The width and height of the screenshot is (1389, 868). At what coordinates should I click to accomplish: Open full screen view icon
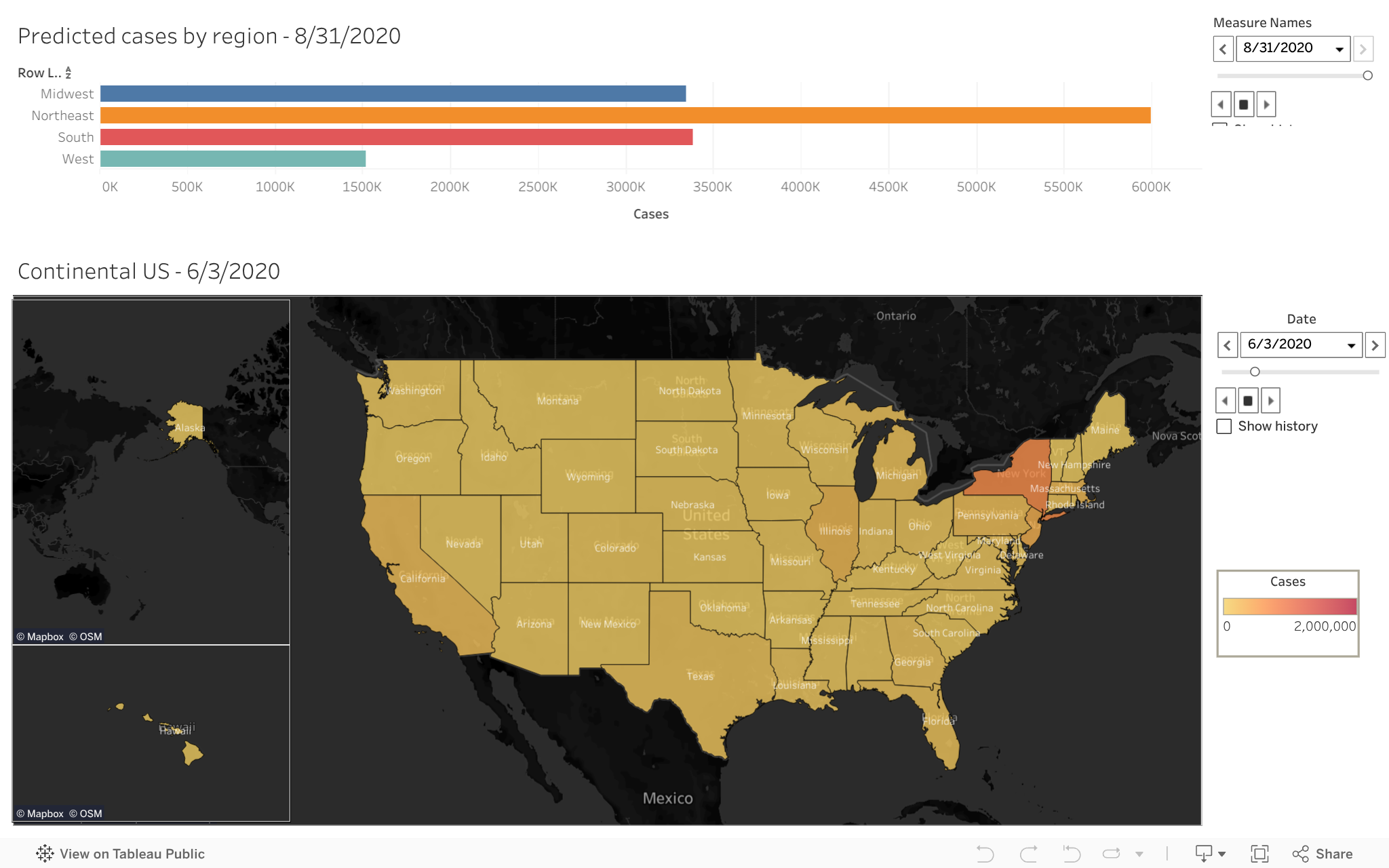[x=1259, y=854]
